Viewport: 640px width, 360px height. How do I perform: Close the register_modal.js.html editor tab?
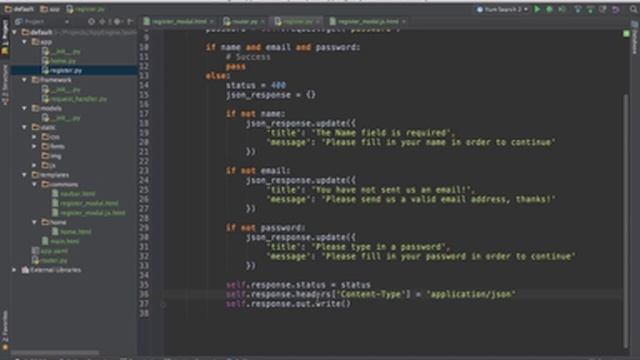click(x=404, y=22)
